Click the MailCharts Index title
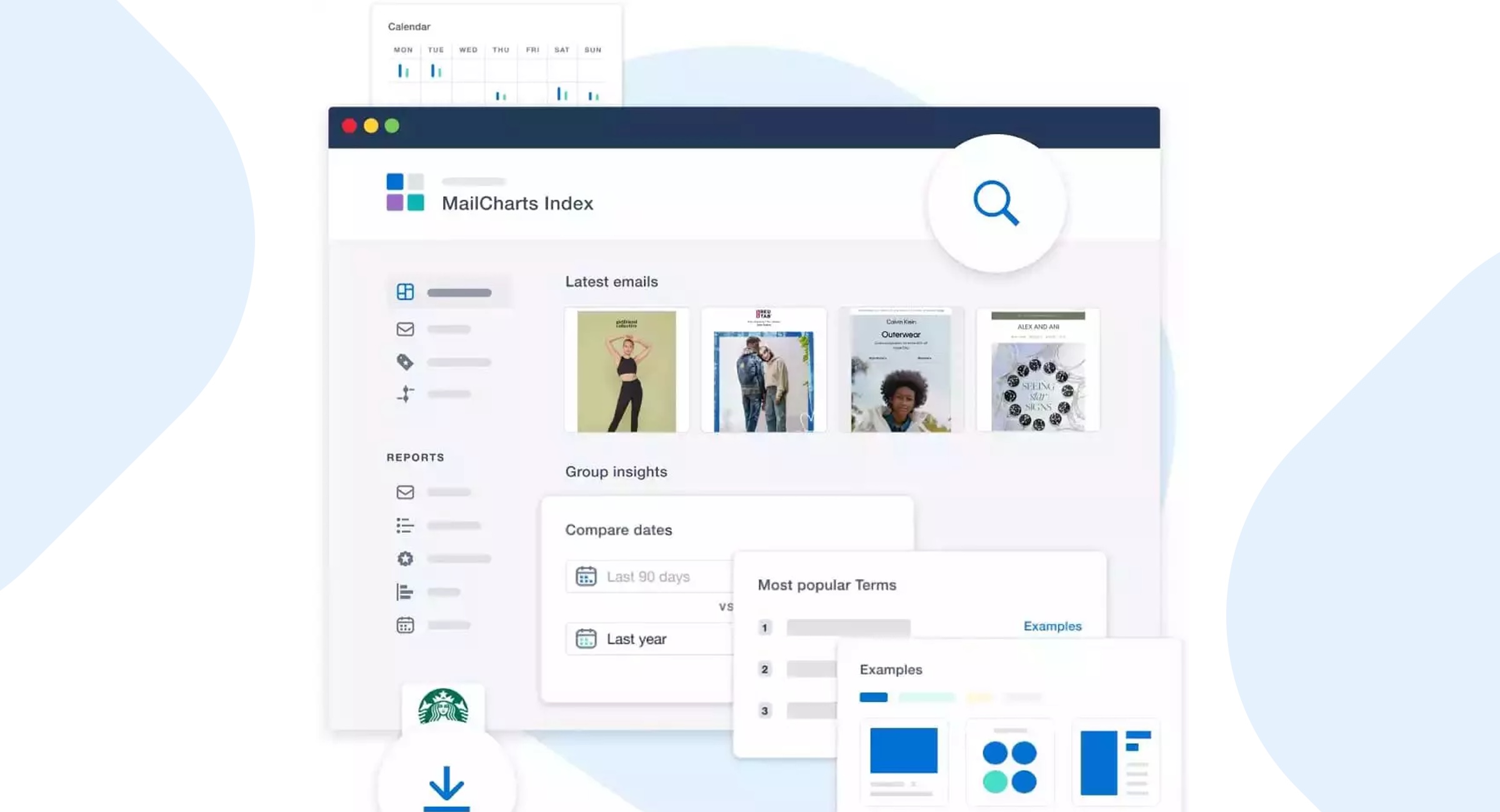This screenshot has height=812, width=1500. (517, 204)
